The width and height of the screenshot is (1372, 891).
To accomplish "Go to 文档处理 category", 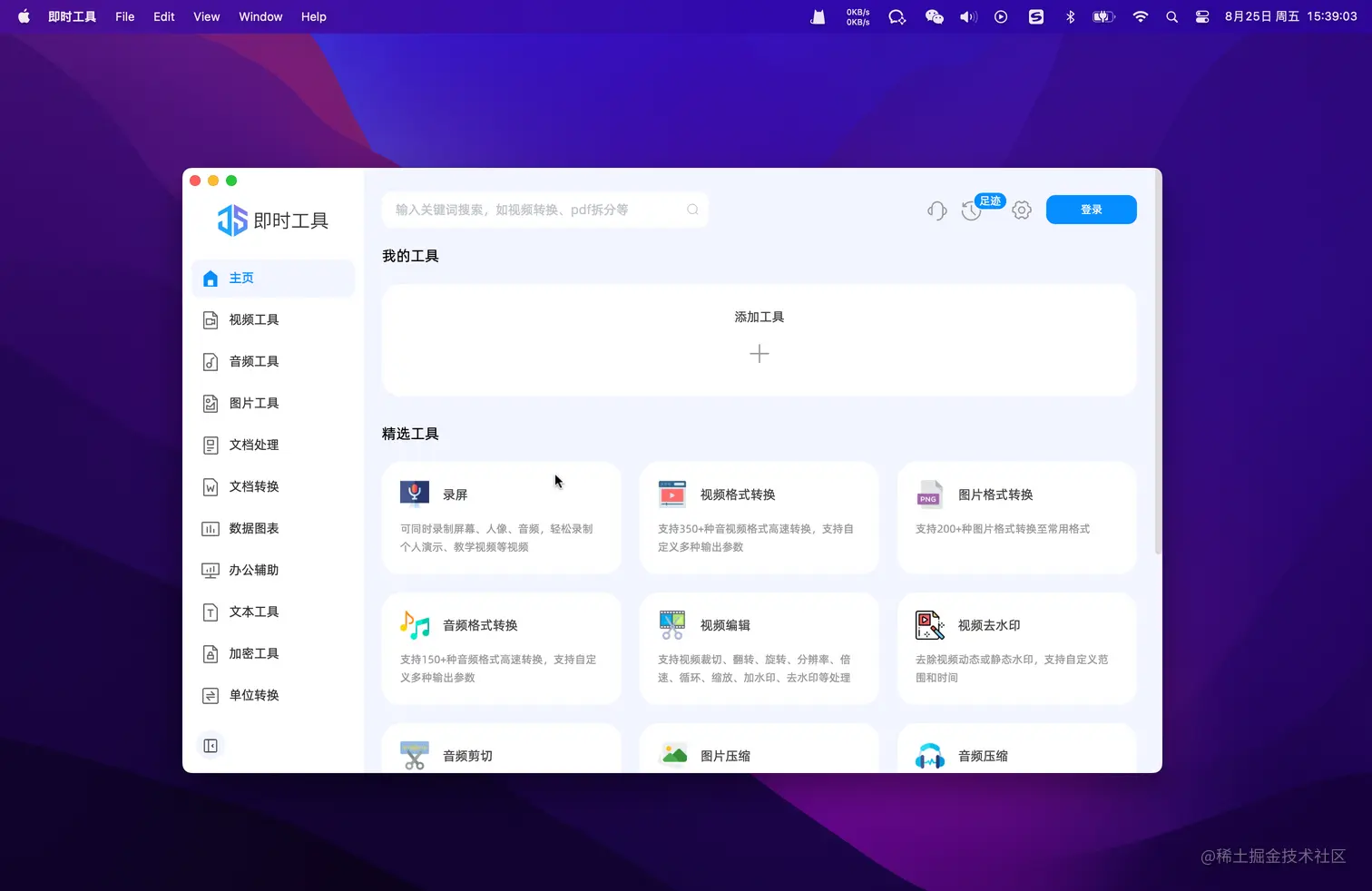I will (272, 445).
